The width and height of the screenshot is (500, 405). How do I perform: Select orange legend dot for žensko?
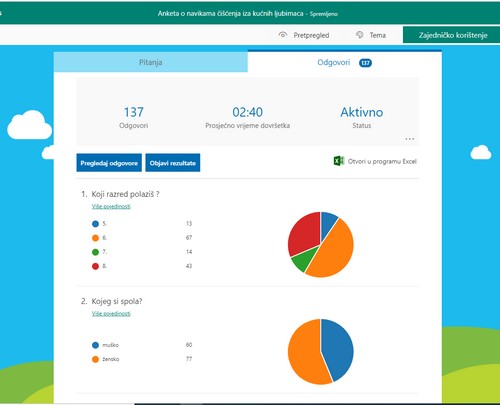point(95,359)
